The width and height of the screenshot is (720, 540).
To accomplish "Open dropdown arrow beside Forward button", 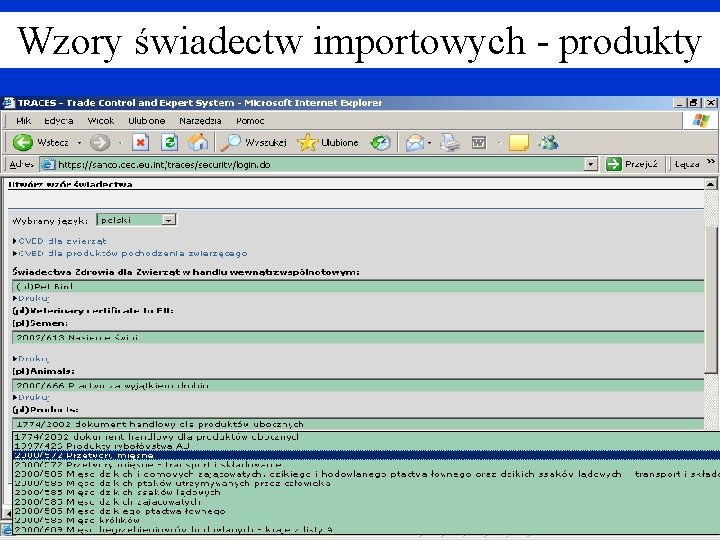I will coord(120,143).
